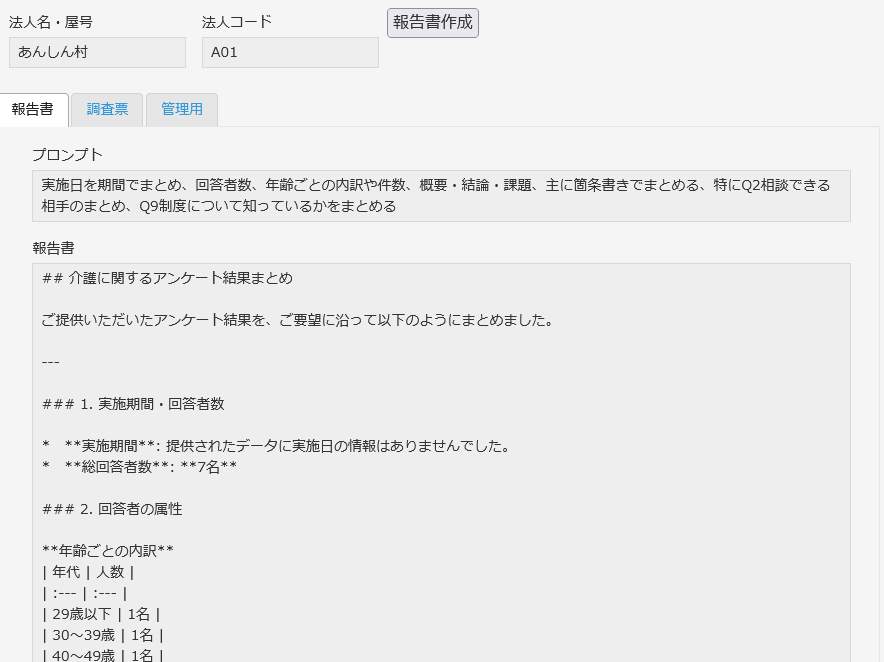The width and height of the screenshot is (884, 662).
Task: Switch to the 調査票 tab
Action: click(x=107, y=110)
